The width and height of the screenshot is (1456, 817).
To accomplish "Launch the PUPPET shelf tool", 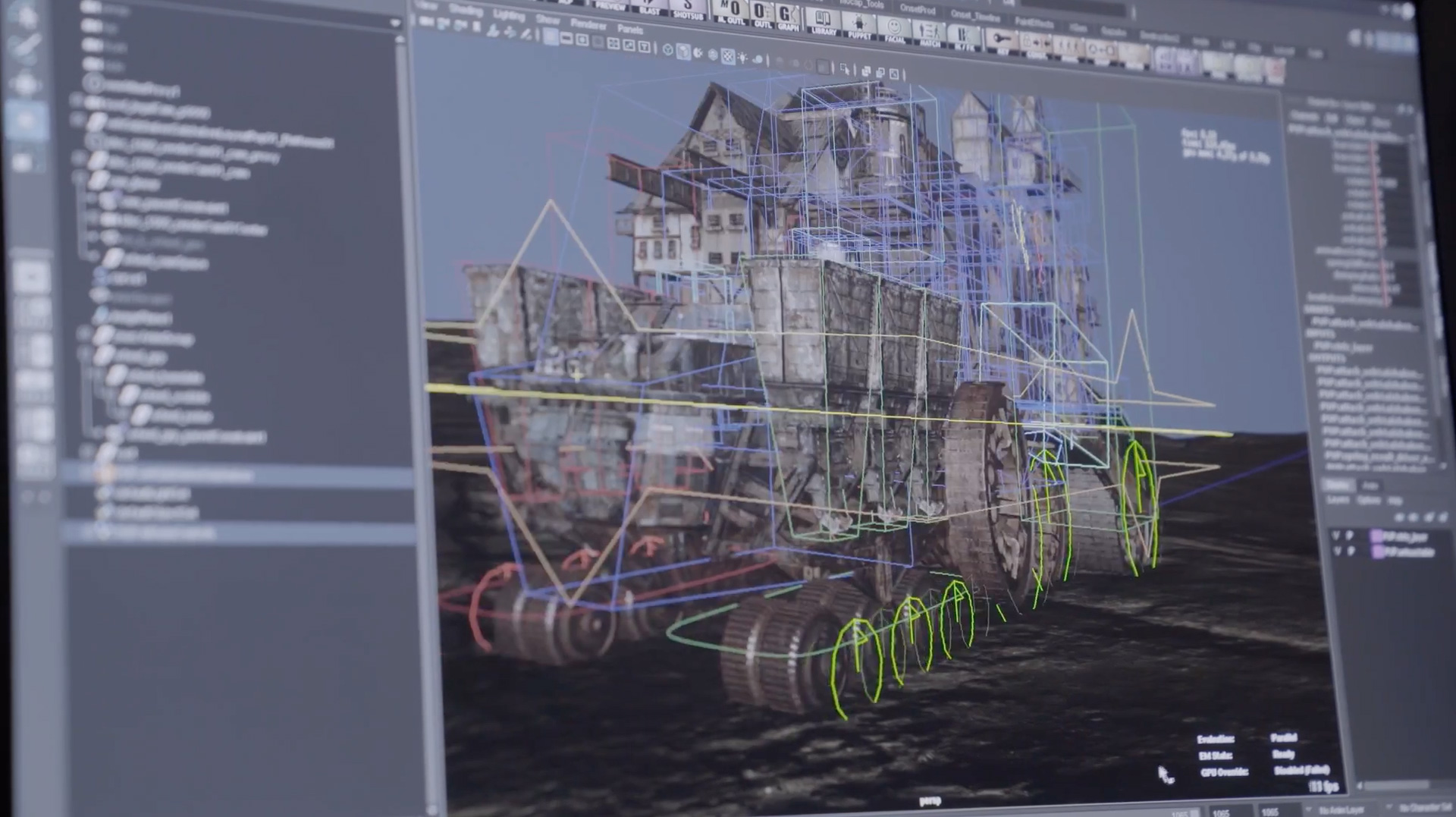I will (x=859, y=24).
